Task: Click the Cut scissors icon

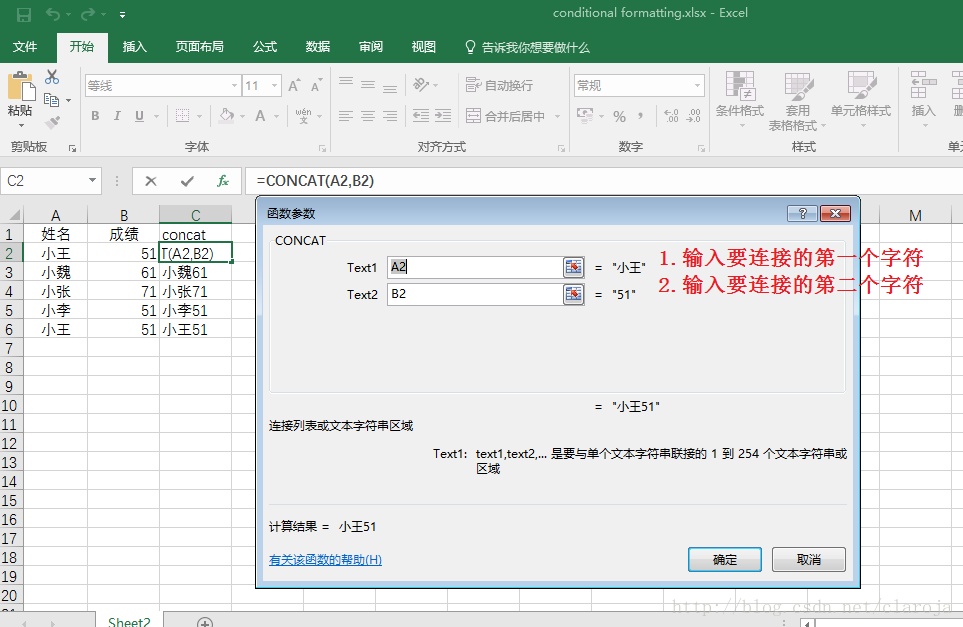Action: [x=52, y=77]
